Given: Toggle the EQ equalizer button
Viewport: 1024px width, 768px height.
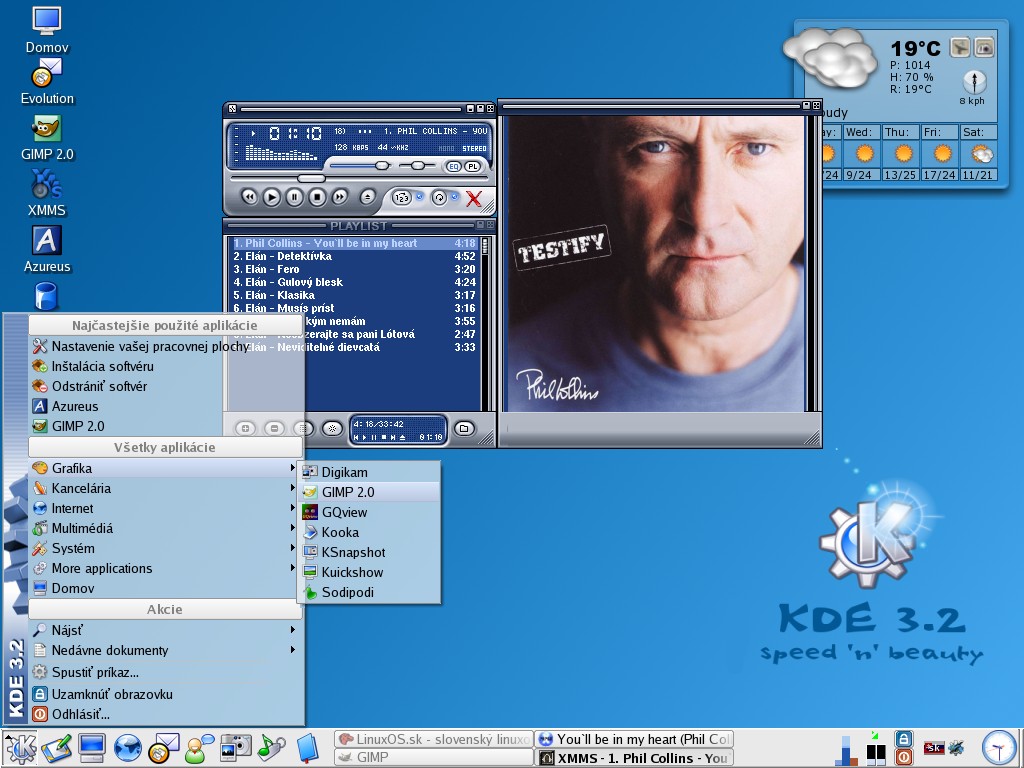Looking at the screenshot, I should point(454,167).
